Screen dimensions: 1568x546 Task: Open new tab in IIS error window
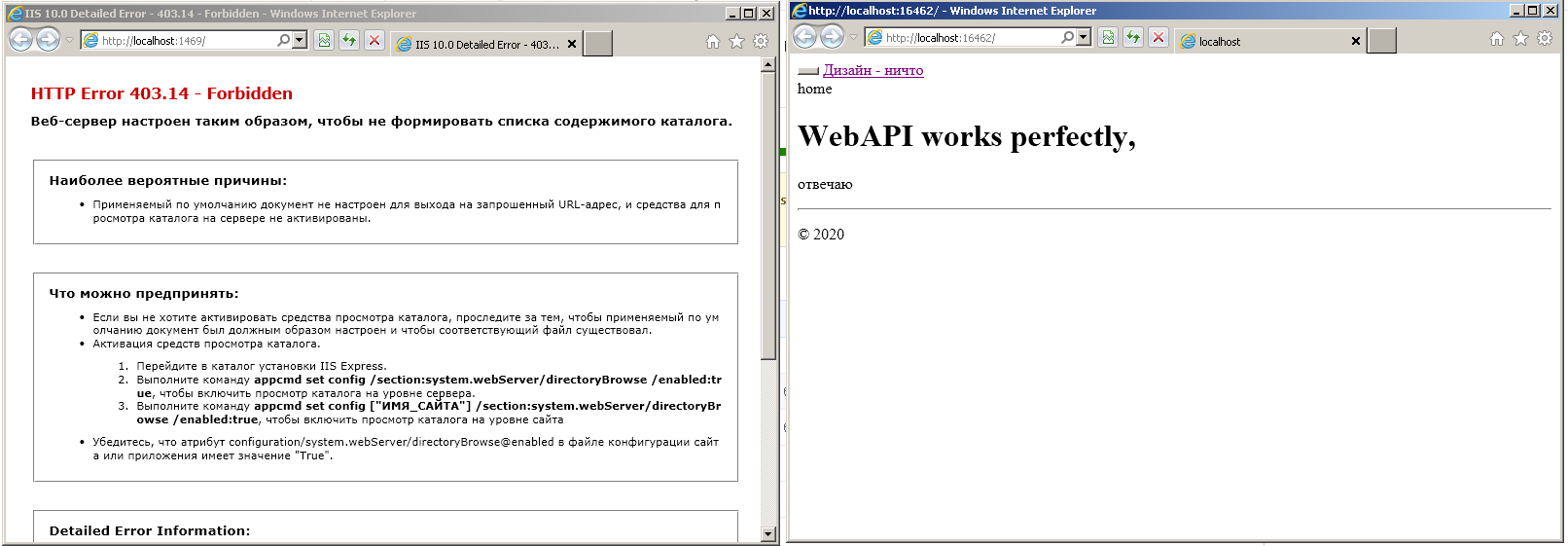pos(597,44)
